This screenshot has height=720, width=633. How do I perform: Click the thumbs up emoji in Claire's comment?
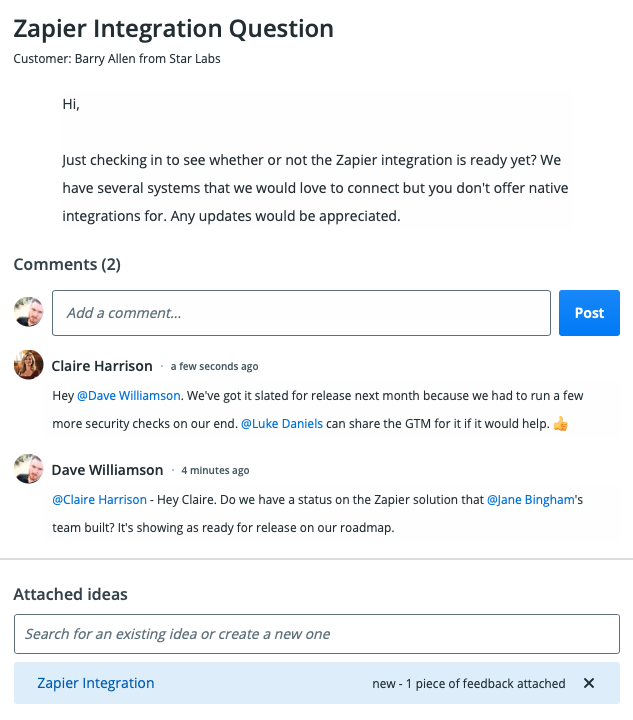coord(560,424)
